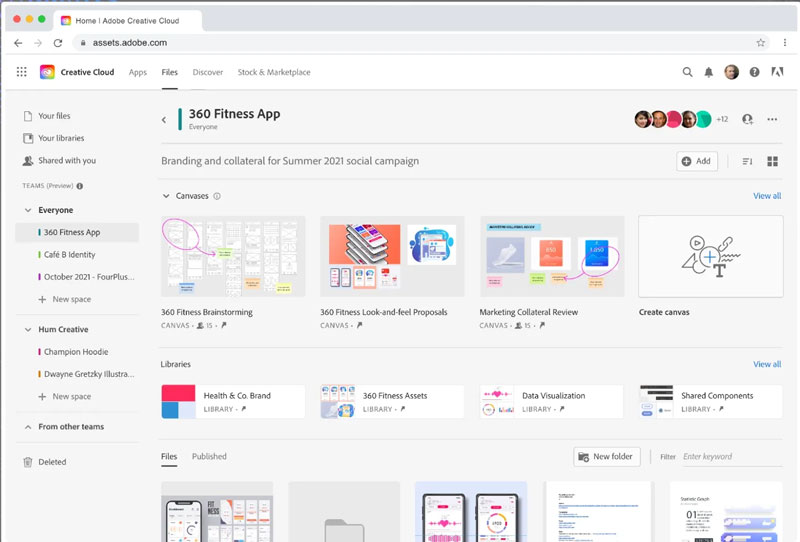Viewport: 800px width, 542px height.
Task: Click the +12 members count
Action: point(722,119)
